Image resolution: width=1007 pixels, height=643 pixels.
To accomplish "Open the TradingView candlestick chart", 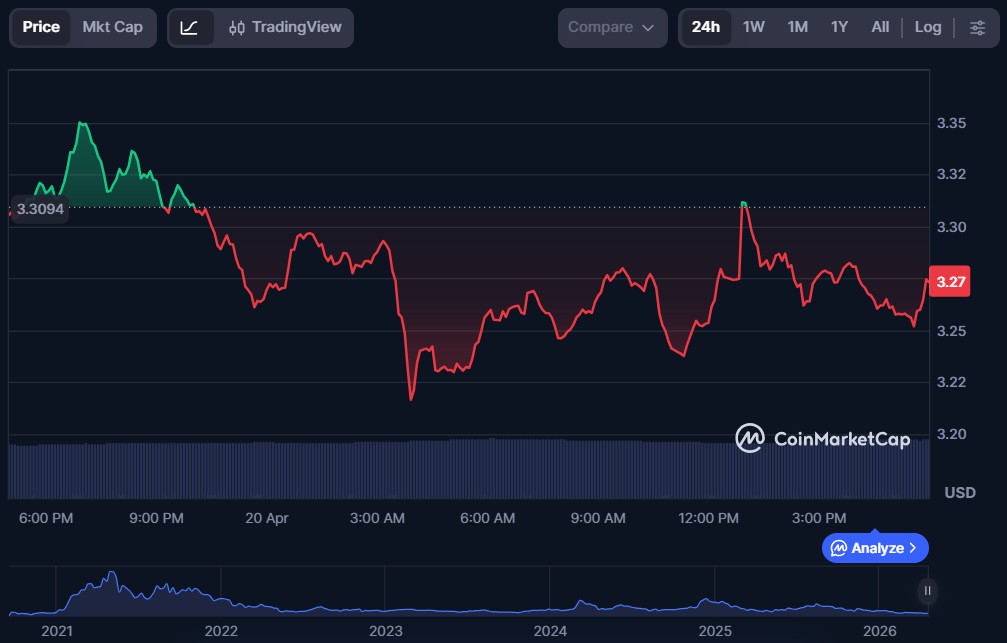I will click(x=284, y=27).
